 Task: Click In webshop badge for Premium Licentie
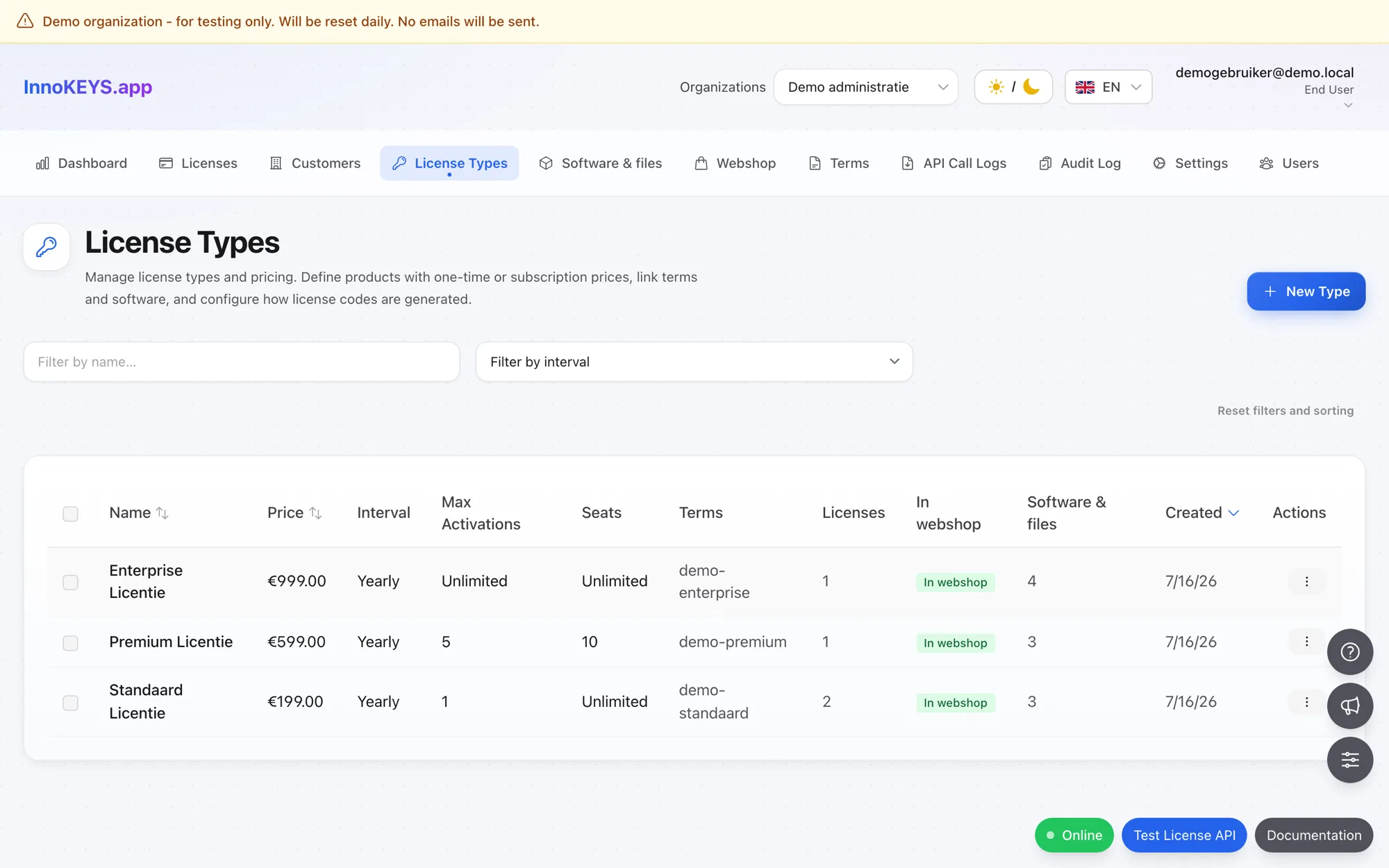[955, 643]
